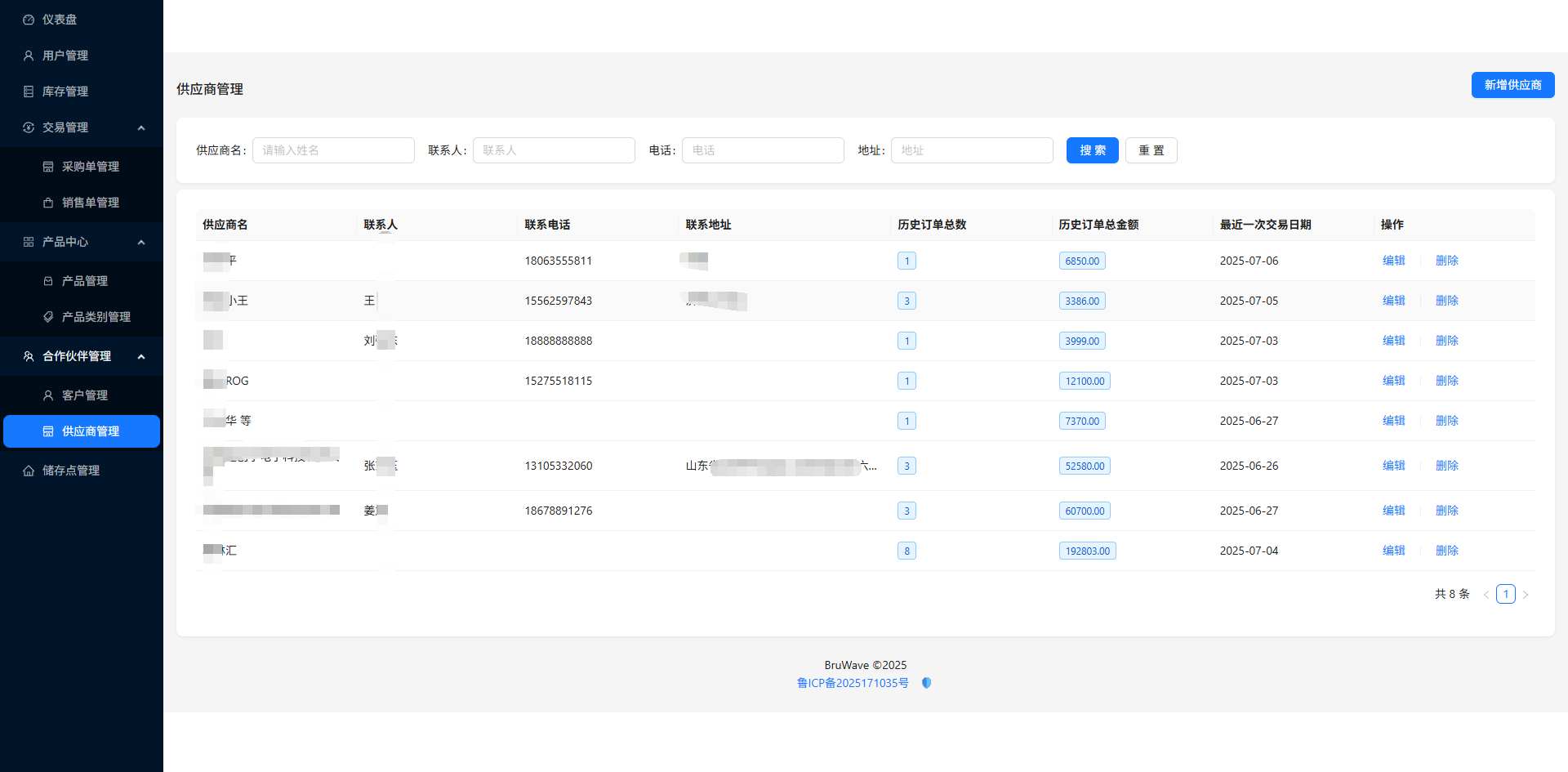Click the inventory management icon in sidebar
This screenshot has width=1568, height=772.
tap(29, 91)
